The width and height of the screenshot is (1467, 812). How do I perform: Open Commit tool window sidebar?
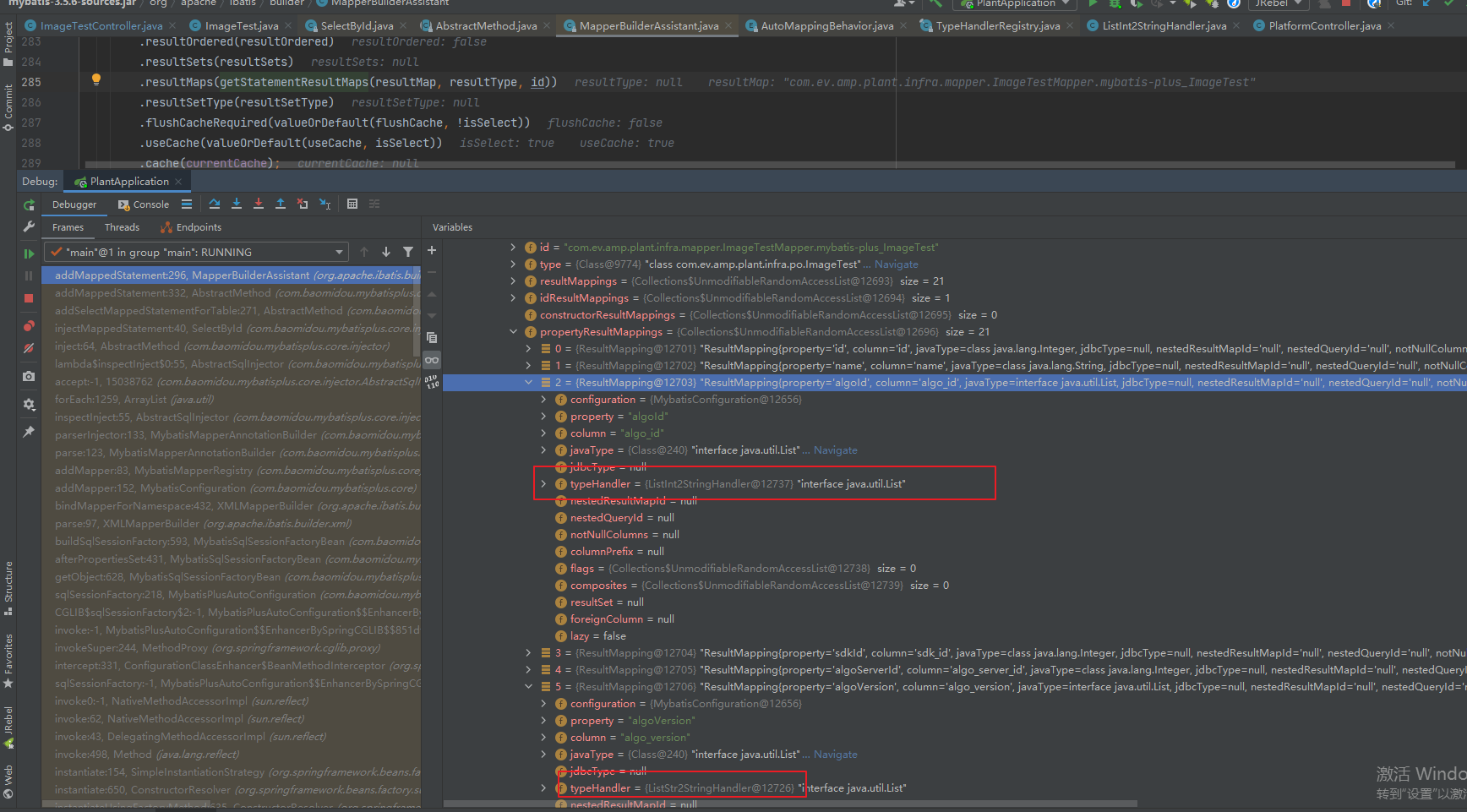click(8, 107)
